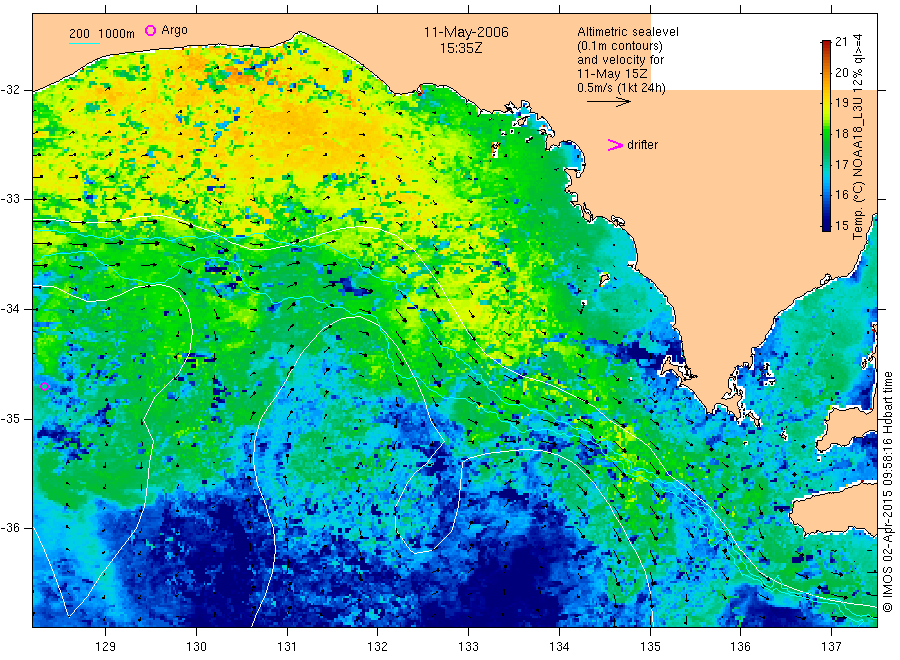Click the 'Altimetric sealevel' caption

[x=628, y=32]
